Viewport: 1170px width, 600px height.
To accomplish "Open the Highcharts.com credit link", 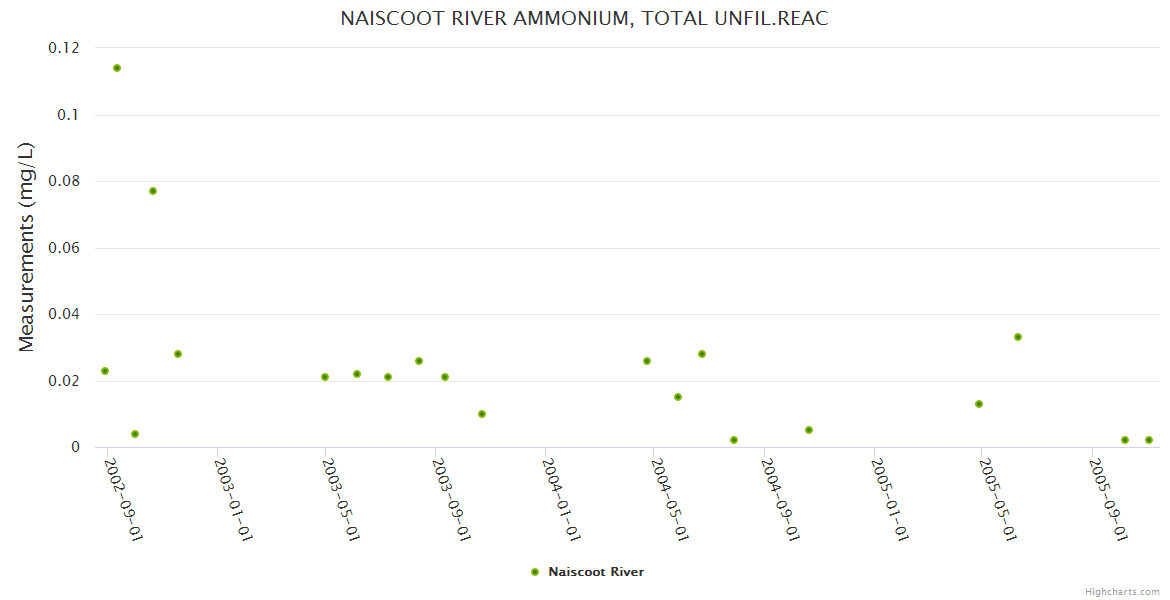I will pyautogui.click(x=1122, y=591).
